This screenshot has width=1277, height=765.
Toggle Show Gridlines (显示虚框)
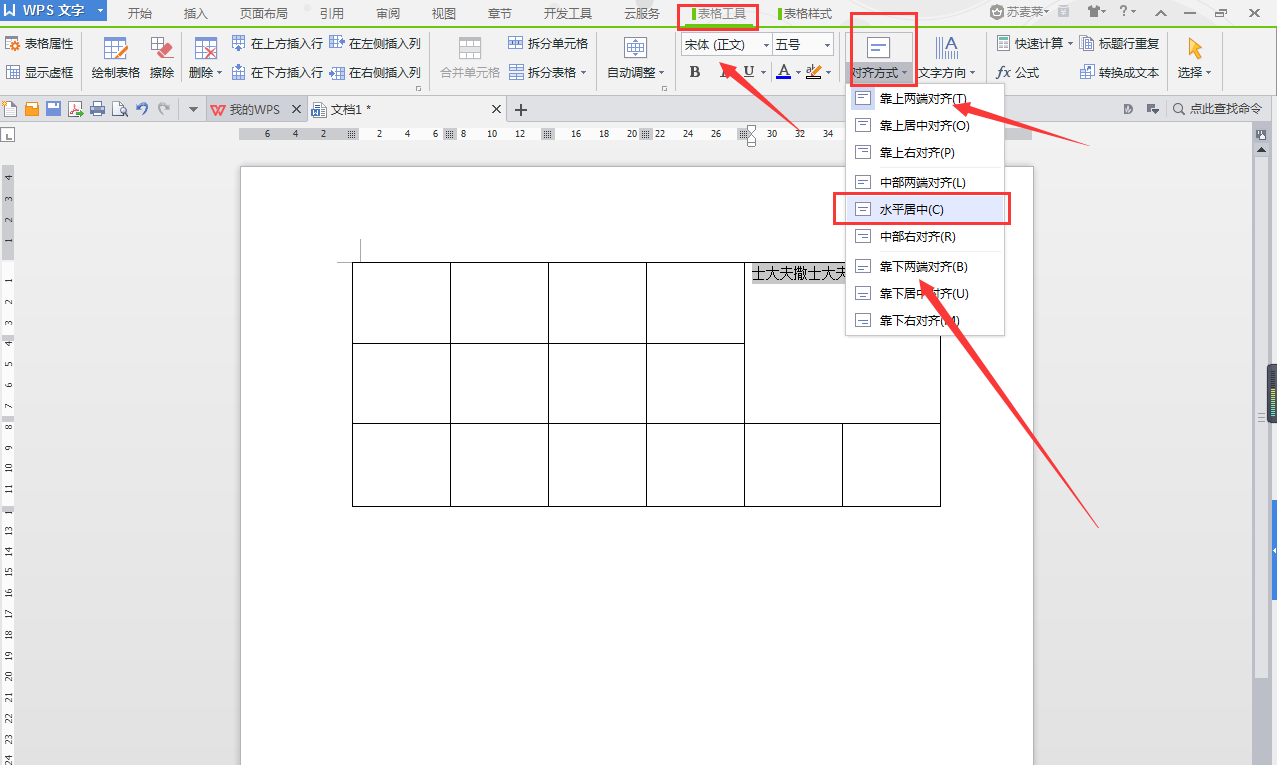(39, 72)
